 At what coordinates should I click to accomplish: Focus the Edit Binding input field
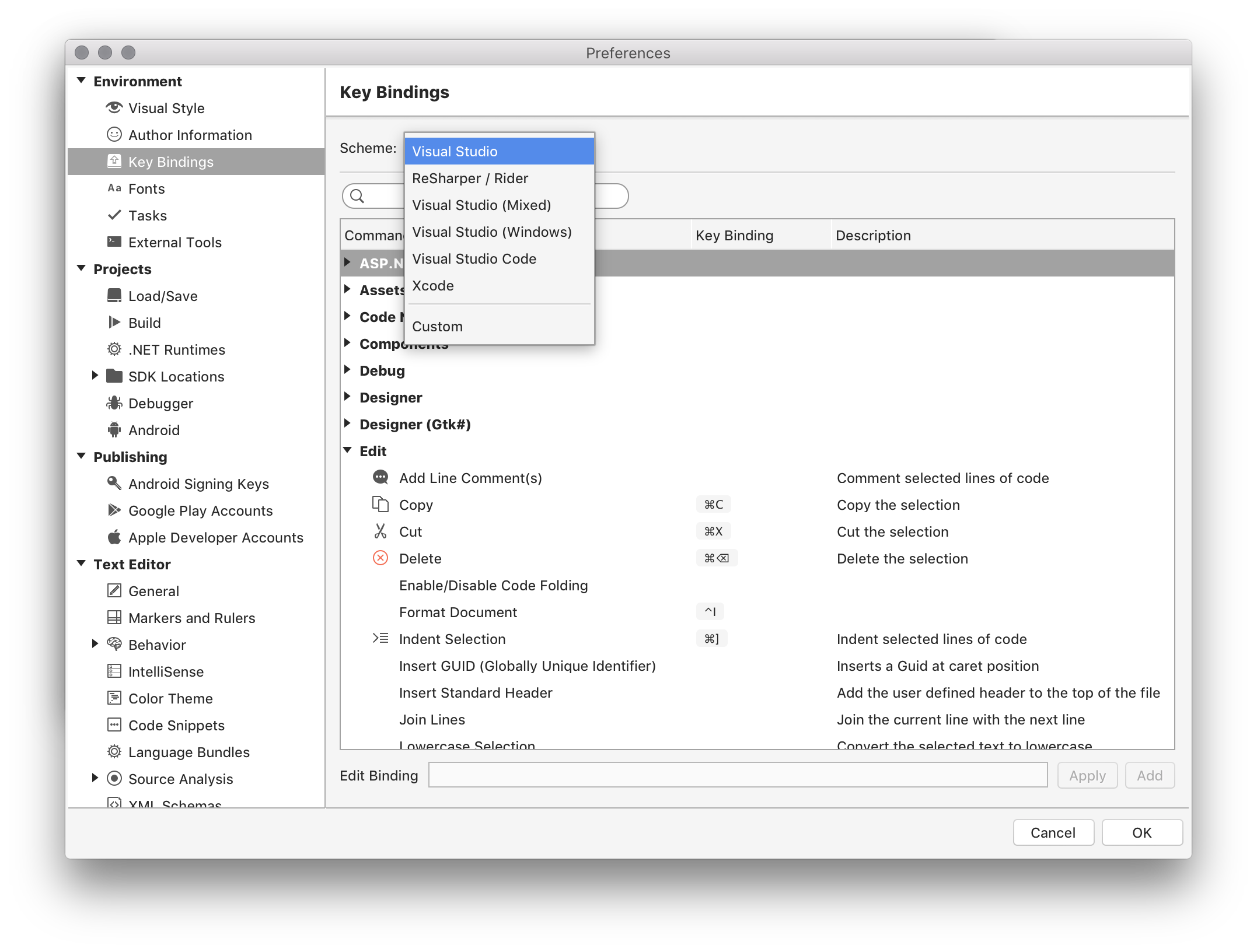(738, 775)
